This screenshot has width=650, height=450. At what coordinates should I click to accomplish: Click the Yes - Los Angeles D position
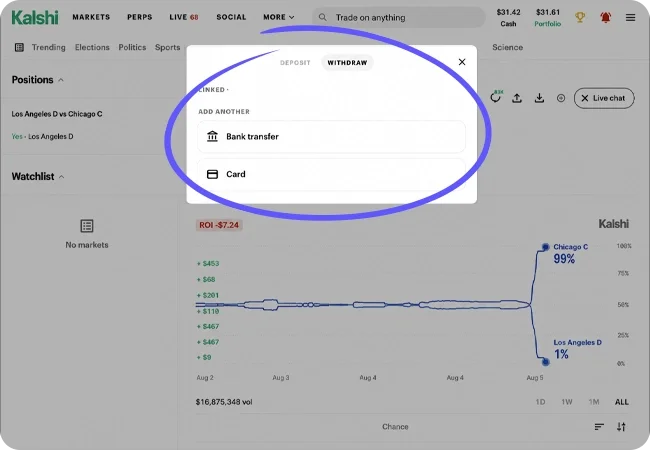click(42, 136)
